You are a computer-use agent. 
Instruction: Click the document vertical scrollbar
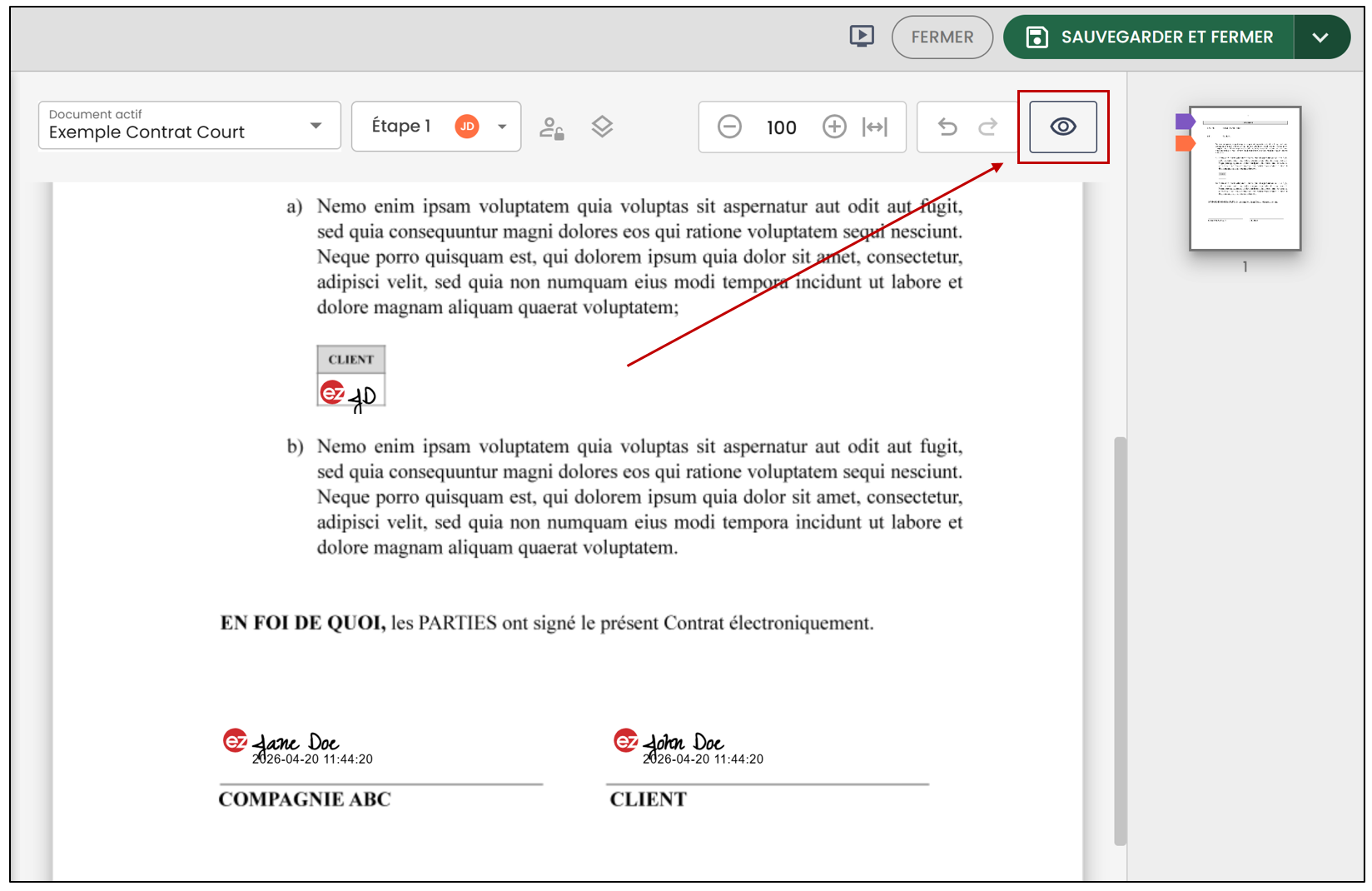(1121, 641)
